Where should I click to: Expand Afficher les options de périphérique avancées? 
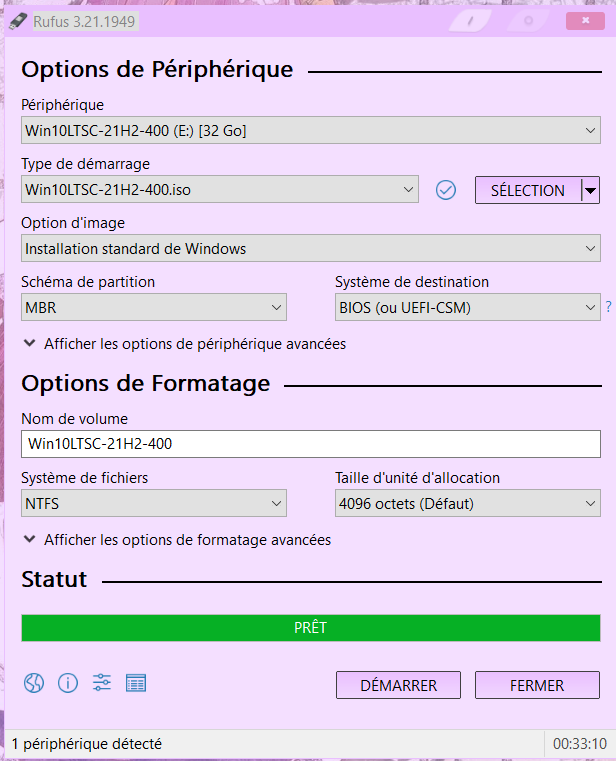184,344
